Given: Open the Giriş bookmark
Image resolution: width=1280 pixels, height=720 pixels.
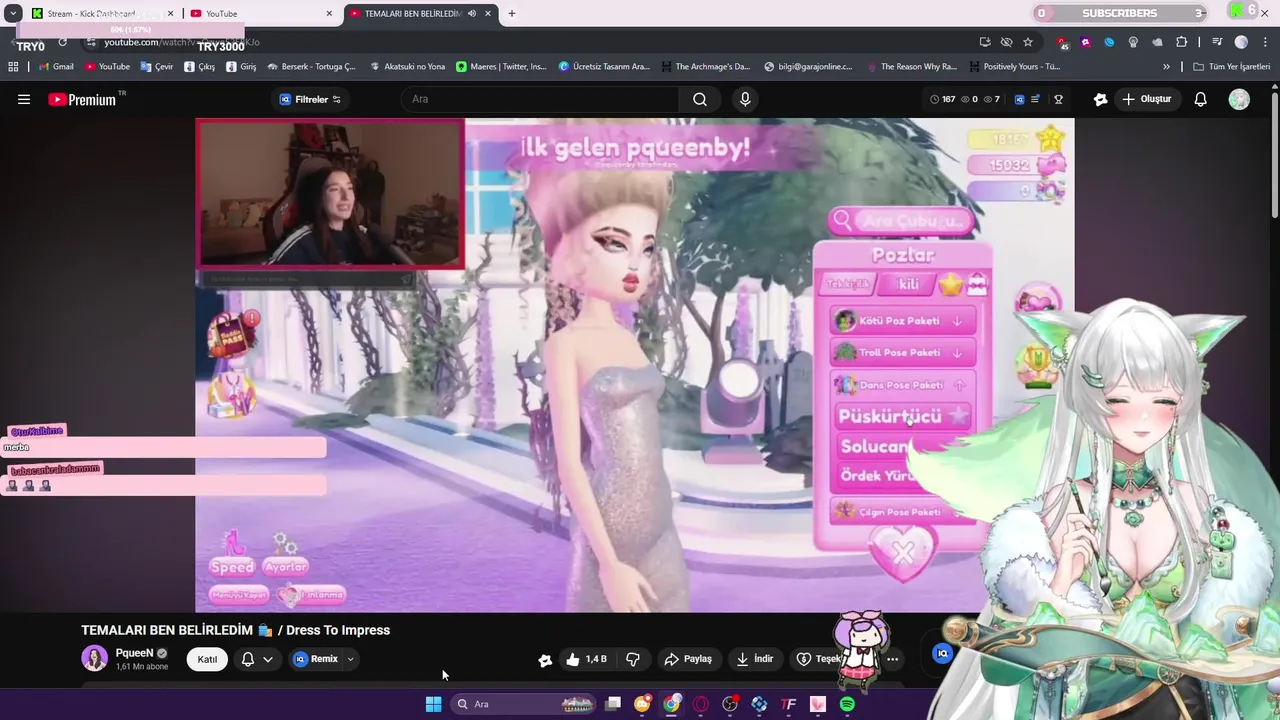Looking at the screenshot, I should (241, 67).
